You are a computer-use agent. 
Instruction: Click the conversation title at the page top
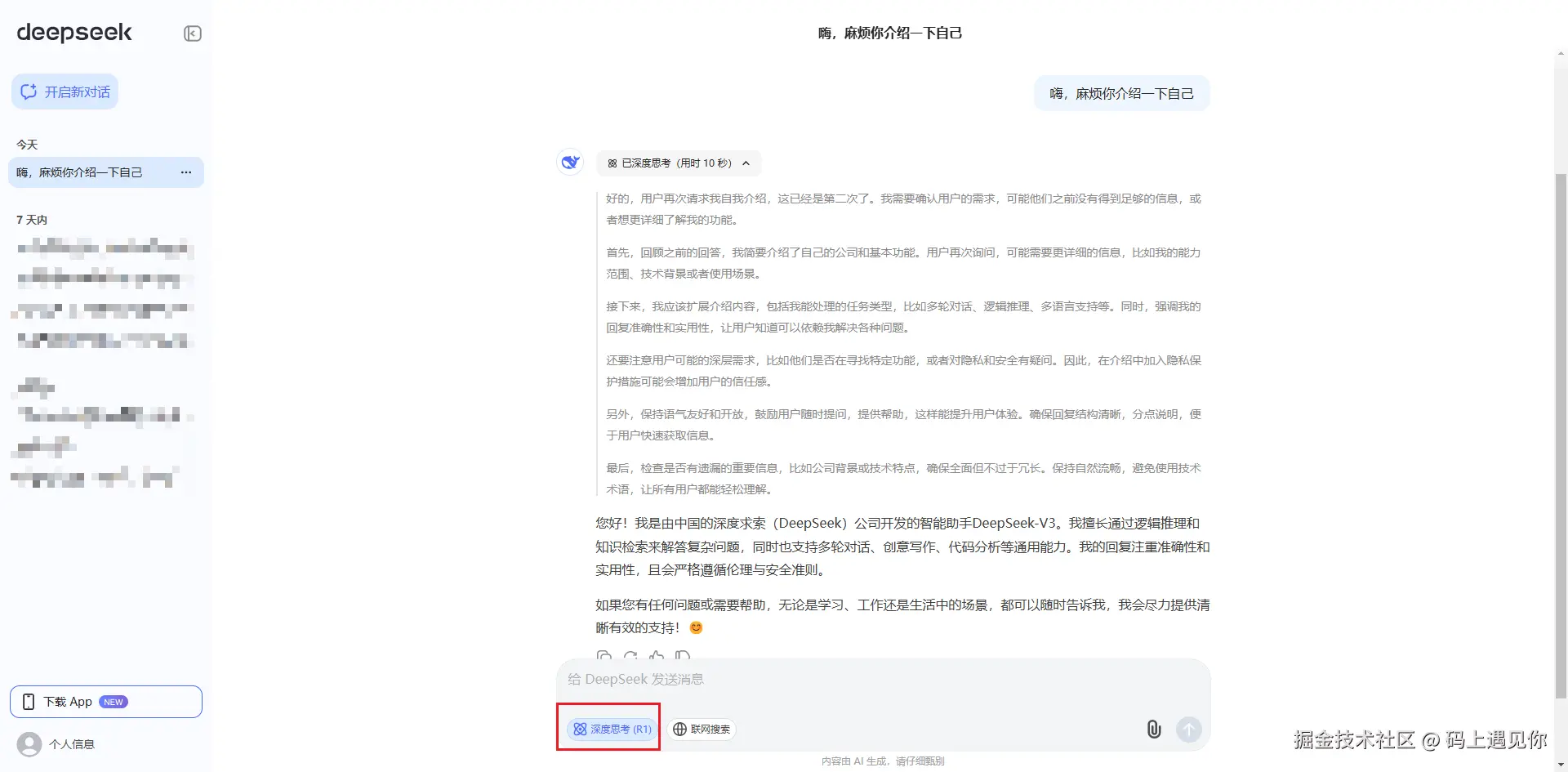pyautogui.click(x=890, y=33)
